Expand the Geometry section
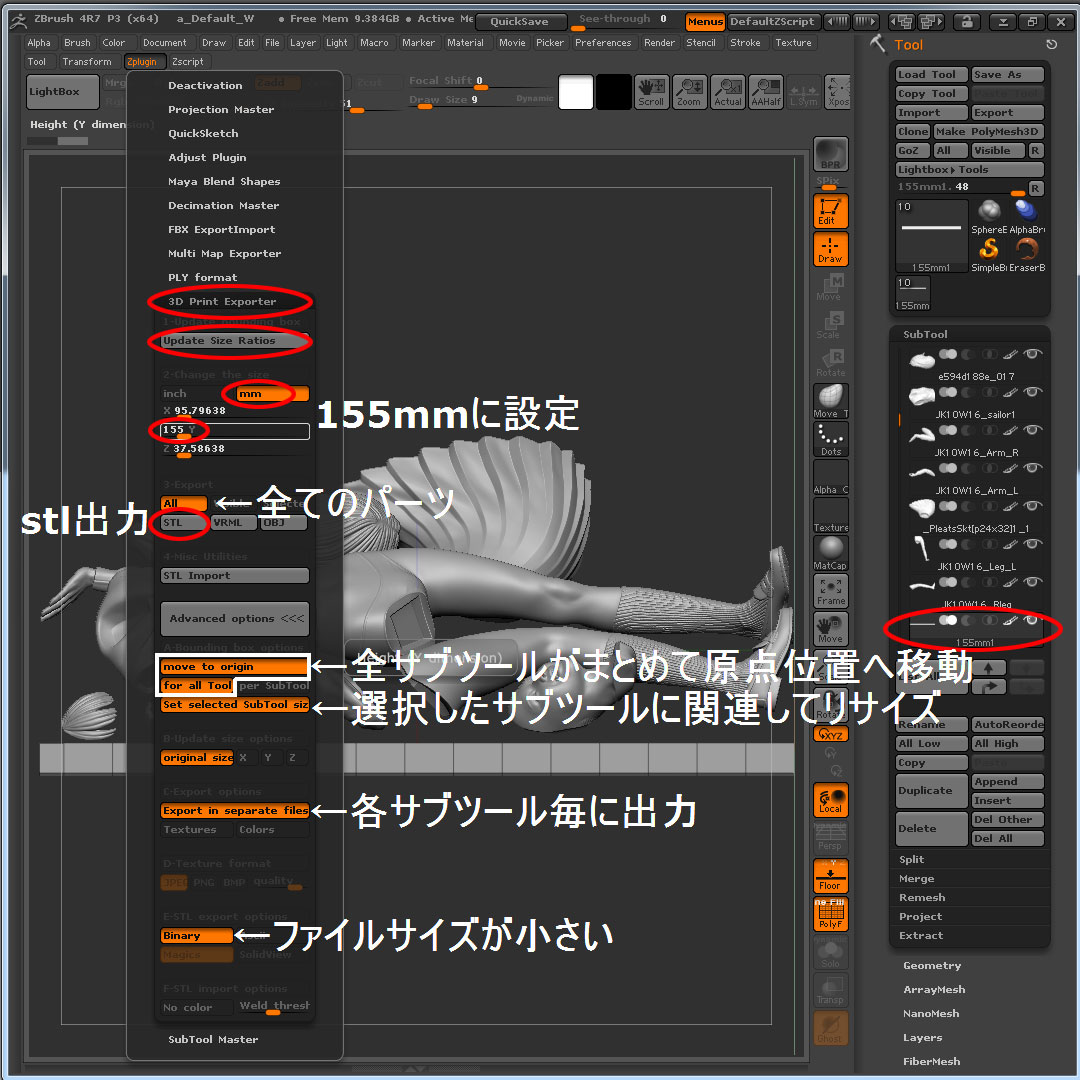1080x1080 pixels. (931, 966)
